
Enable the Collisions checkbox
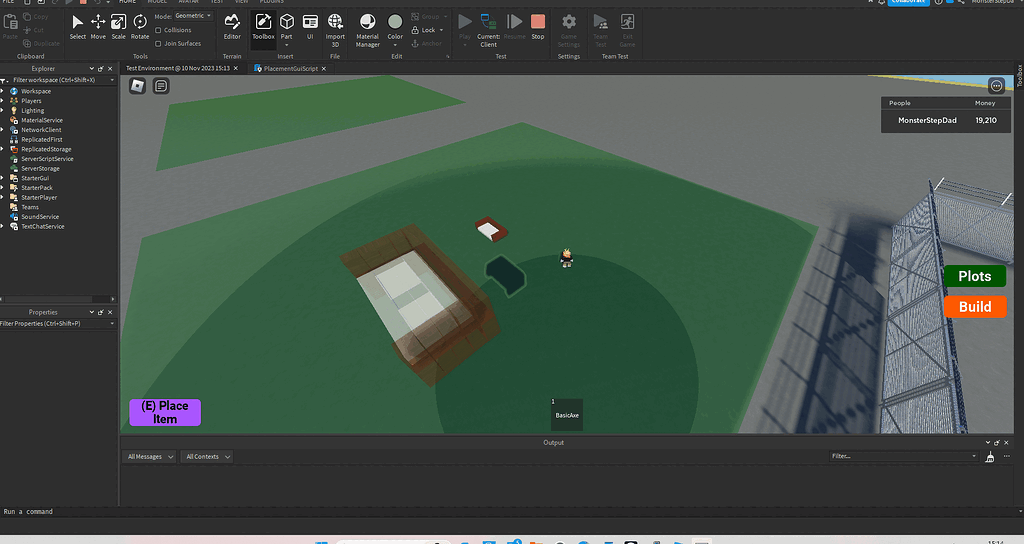click(158, 30)
